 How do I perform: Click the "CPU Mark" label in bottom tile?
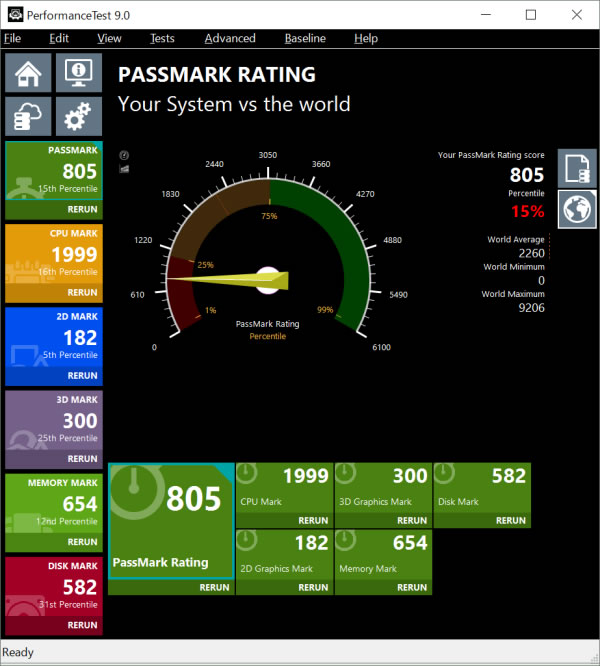coord(261,502)
